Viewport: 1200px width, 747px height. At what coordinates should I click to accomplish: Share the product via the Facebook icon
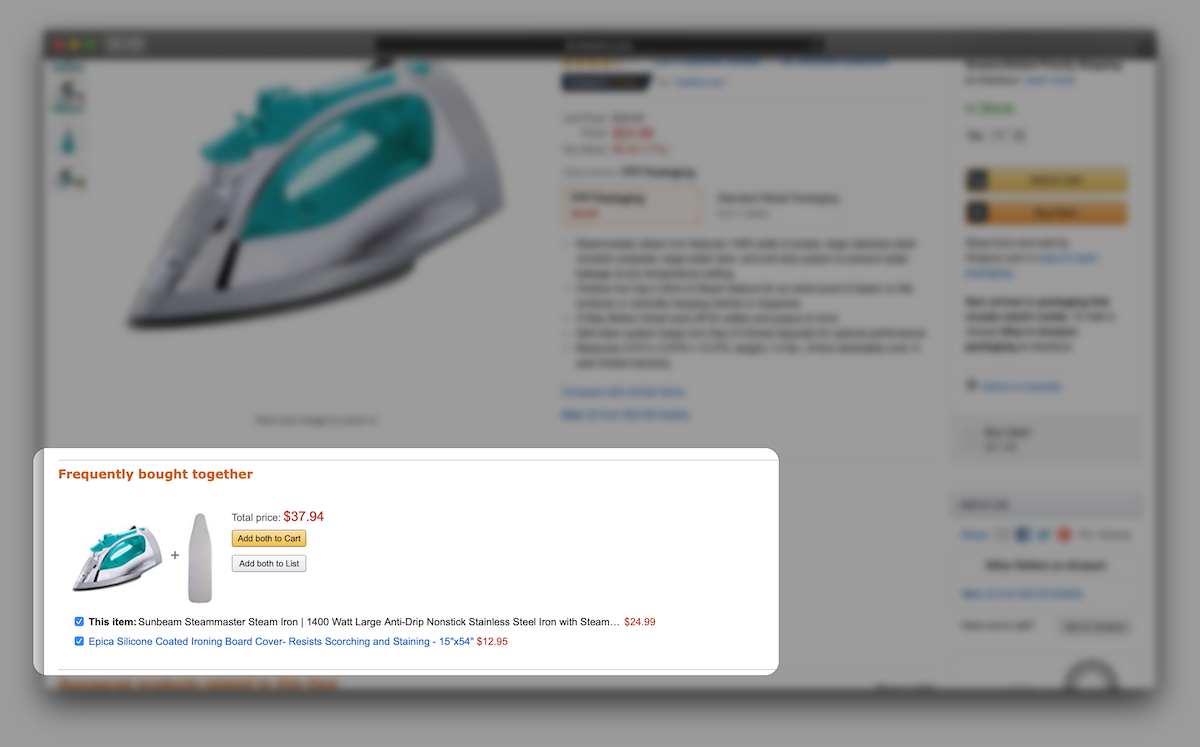point(1023,535)
